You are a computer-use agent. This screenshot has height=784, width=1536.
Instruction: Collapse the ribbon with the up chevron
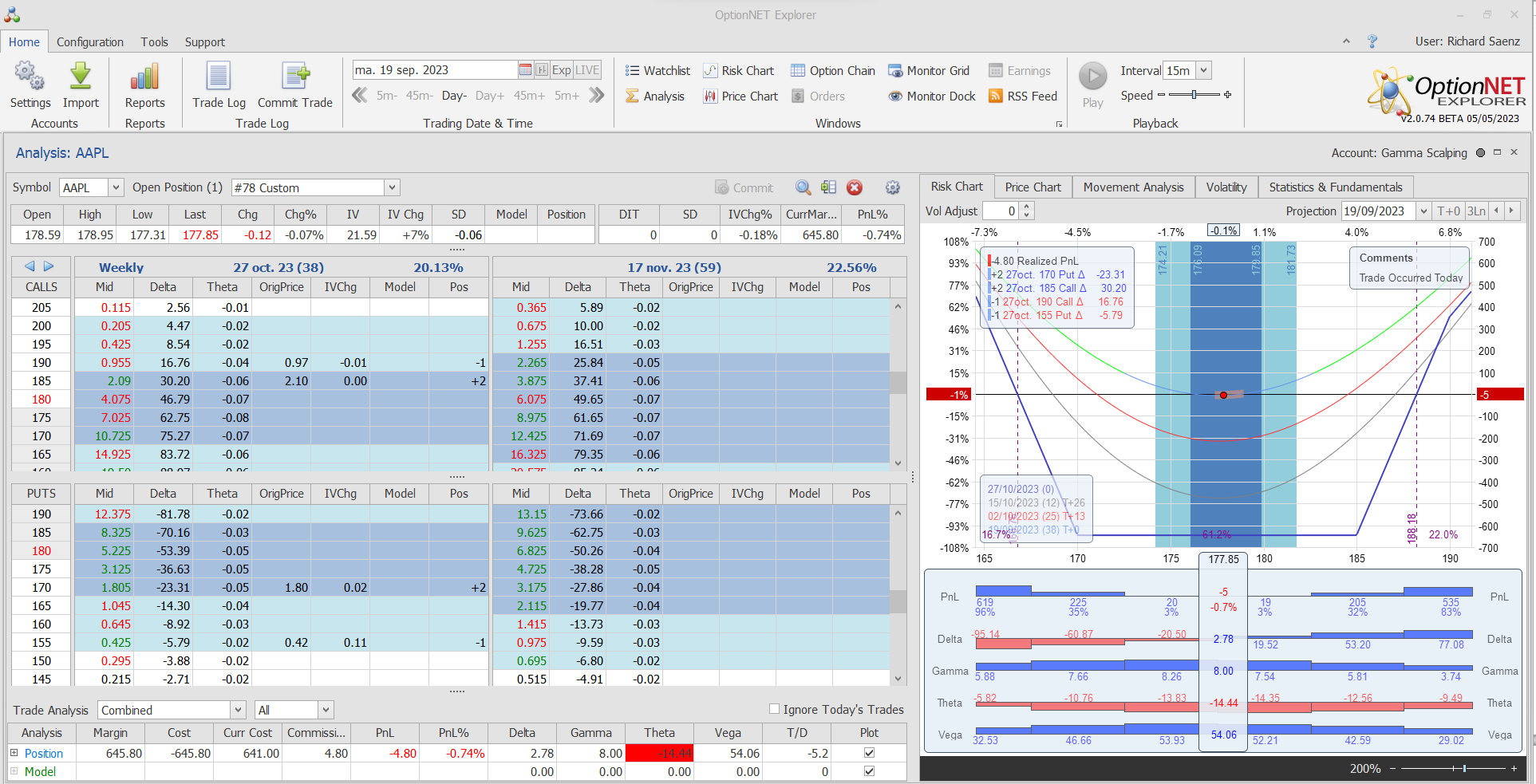coord(1346,41)
